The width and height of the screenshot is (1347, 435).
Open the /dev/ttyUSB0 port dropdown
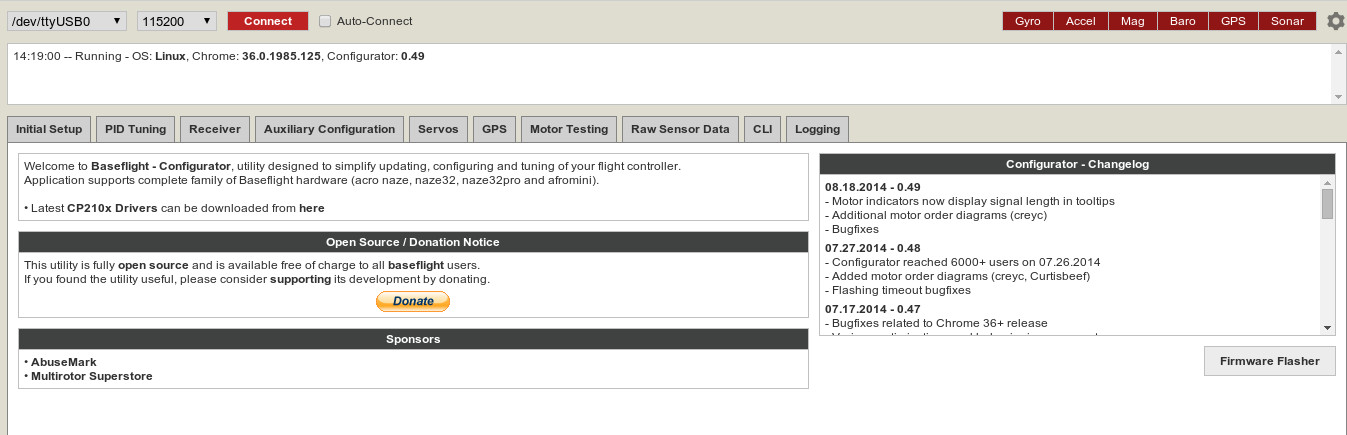[x=67, y=21]
